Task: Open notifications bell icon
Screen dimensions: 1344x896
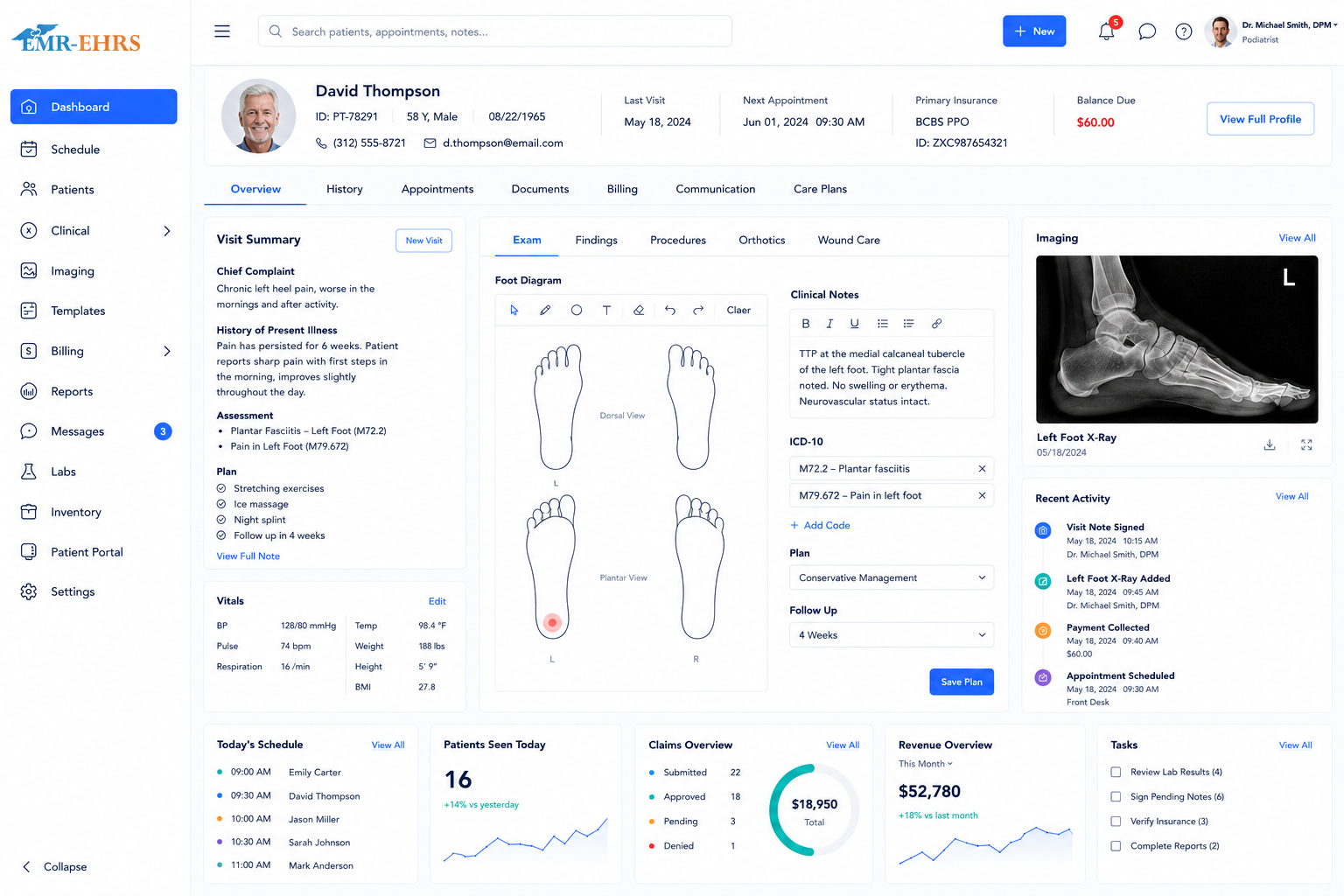Action: [x=1107, y=31]
